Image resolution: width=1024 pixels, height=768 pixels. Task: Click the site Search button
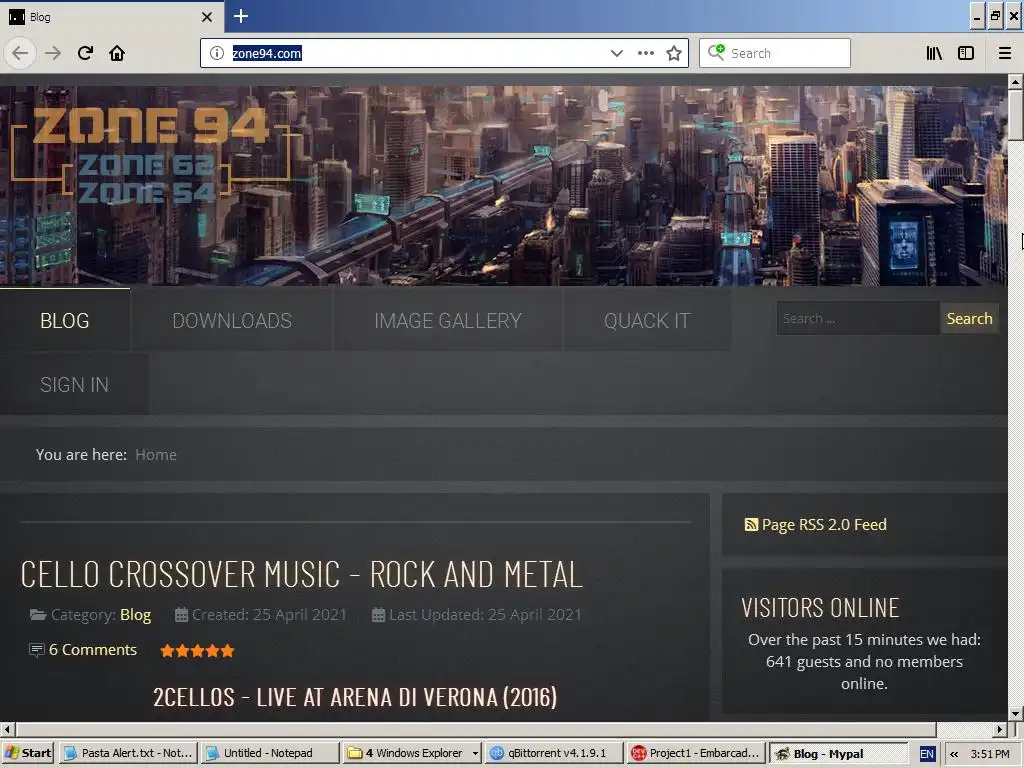(969, 319)
